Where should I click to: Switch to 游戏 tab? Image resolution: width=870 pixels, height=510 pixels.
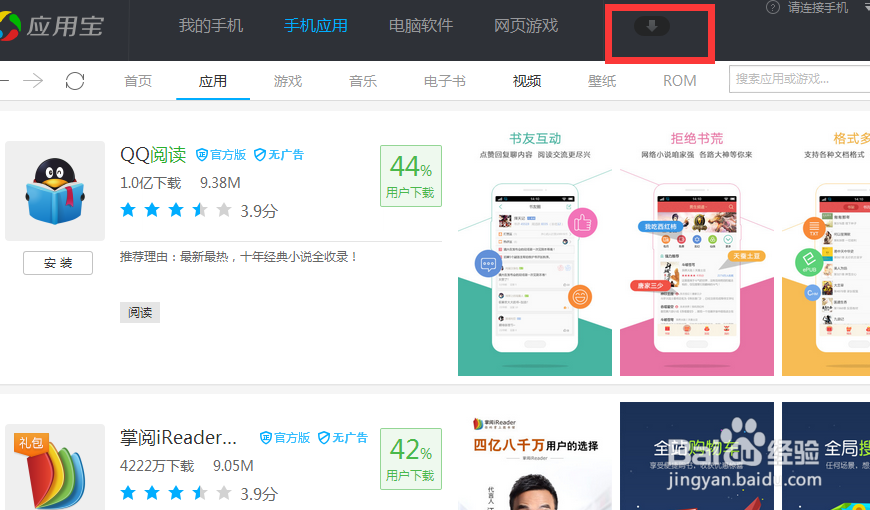point(288,81)
